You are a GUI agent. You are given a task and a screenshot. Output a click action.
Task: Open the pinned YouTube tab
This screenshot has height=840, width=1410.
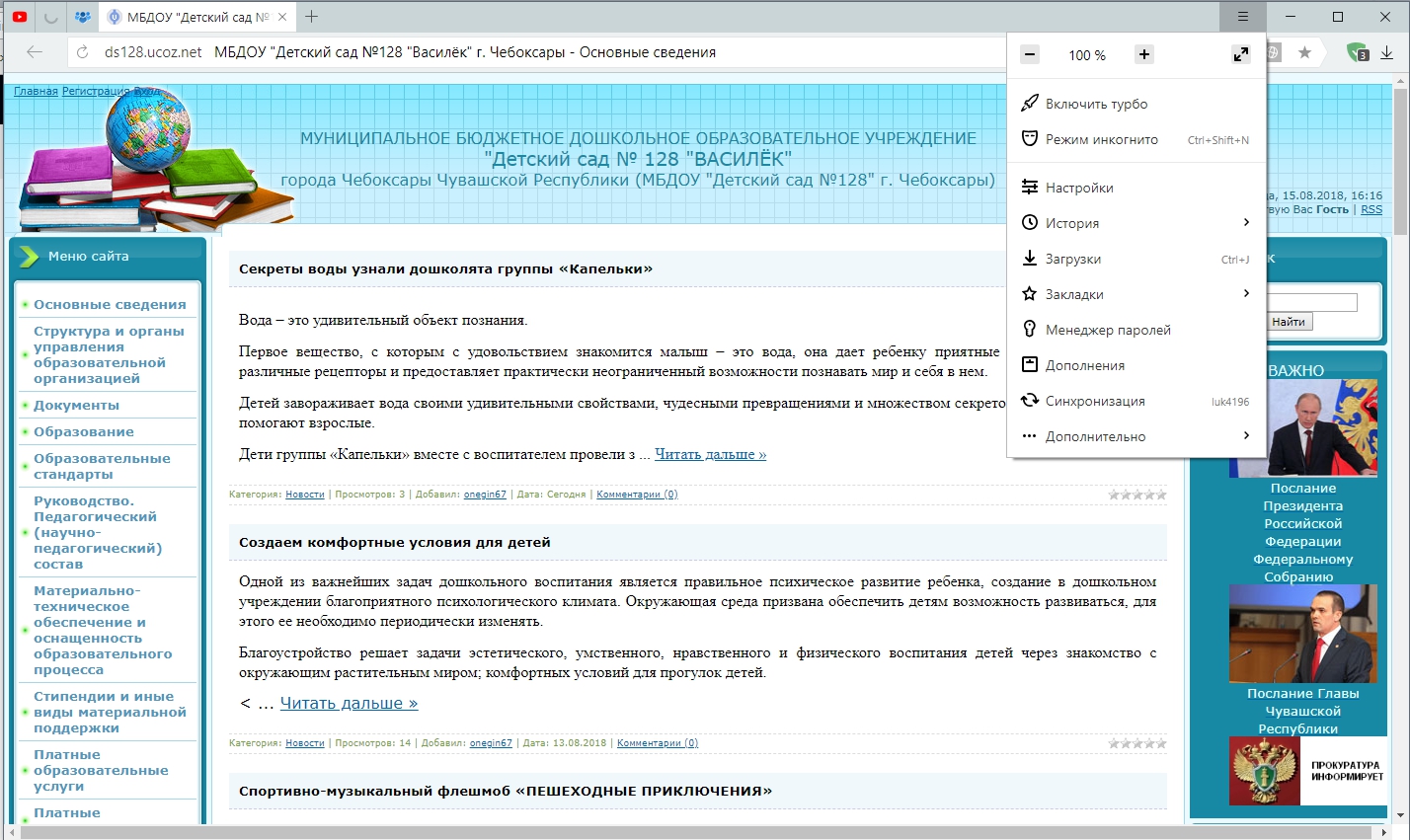pos(19,17)
